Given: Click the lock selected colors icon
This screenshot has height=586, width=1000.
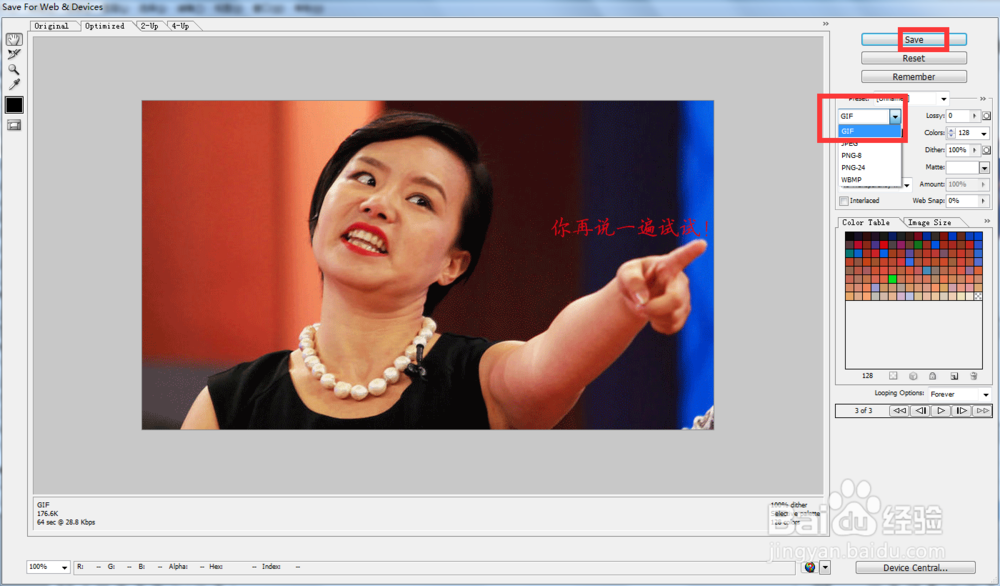Looking at the screenshot, I should [932, 376].
